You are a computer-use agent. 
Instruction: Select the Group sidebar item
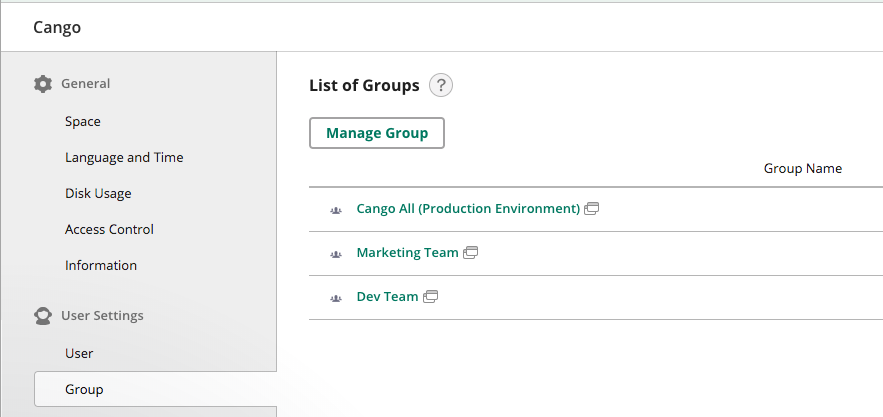click(155, 389)
